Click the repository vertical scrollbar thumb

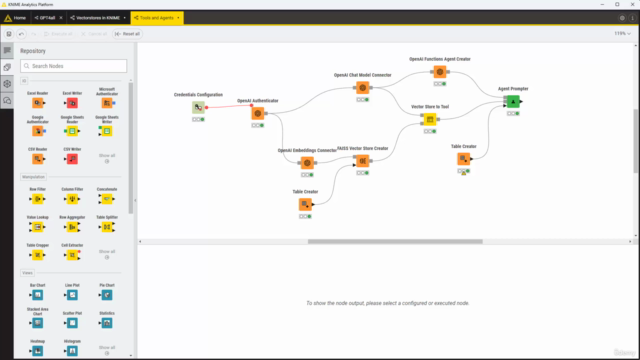[131, 148]
